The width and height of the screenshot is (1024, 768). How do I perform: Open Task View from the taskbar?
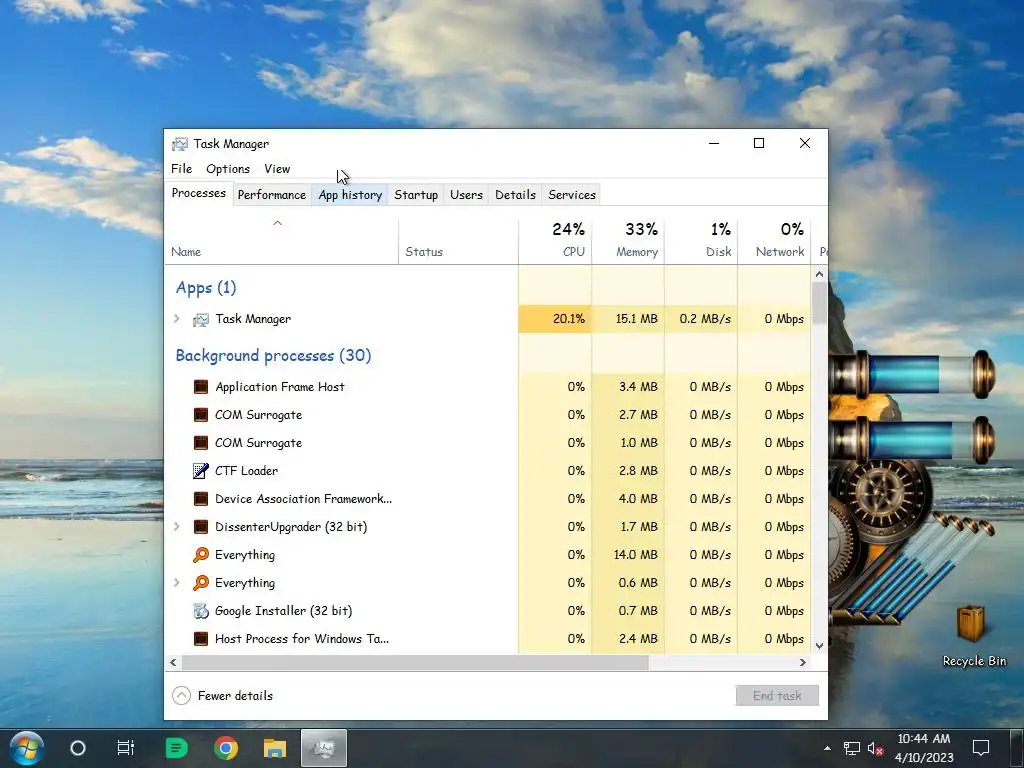point(125,748)
